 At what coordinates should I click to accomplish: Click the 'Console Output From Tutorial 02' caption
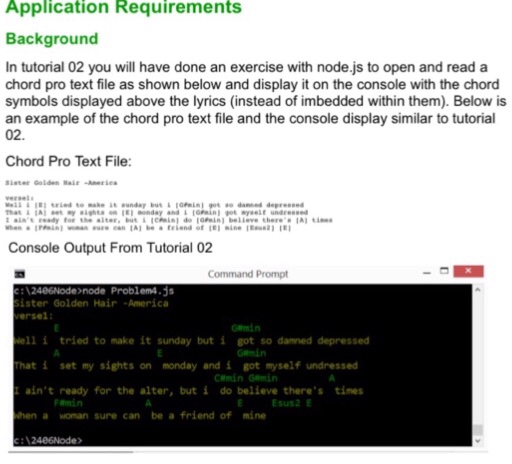click(110, 248)
